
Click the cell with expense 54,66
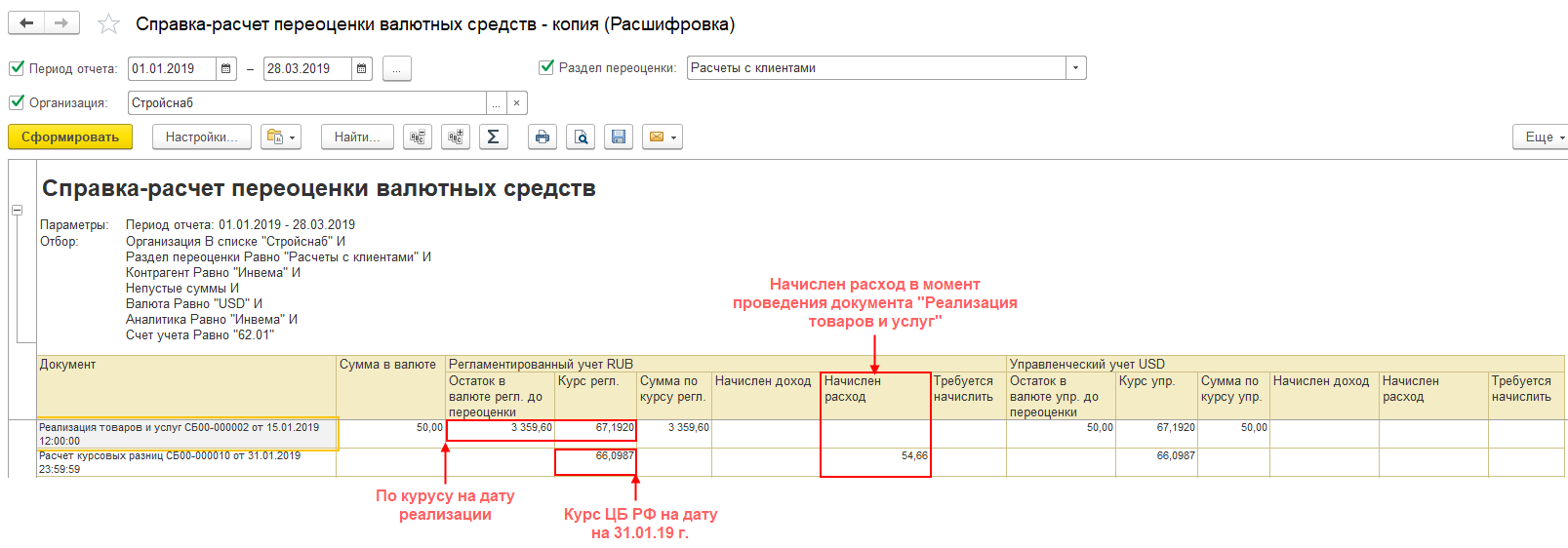point(876,462)
